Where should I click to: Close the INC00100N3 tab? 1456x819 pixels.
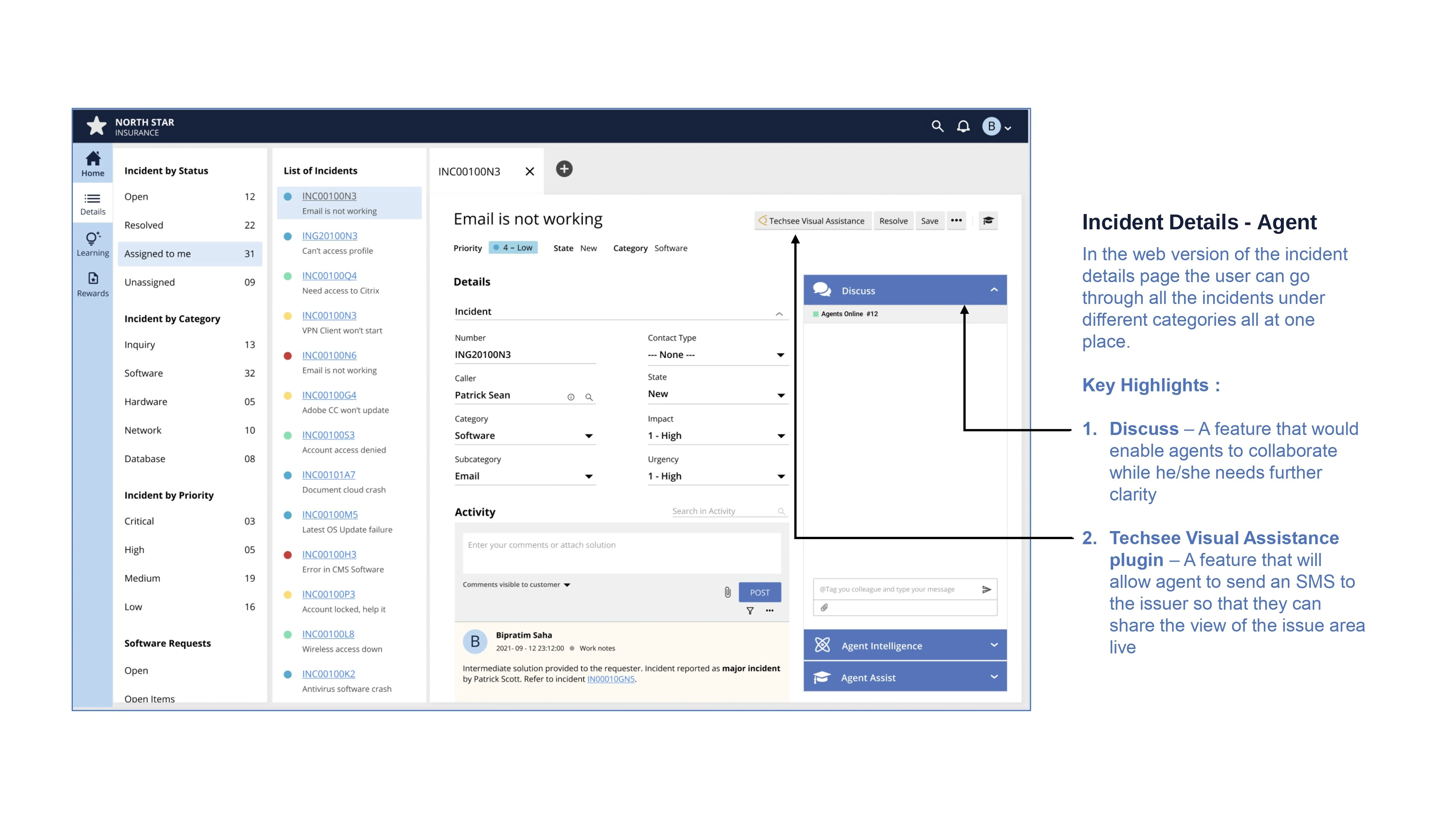pyautogui.click(x=530, y=171)
